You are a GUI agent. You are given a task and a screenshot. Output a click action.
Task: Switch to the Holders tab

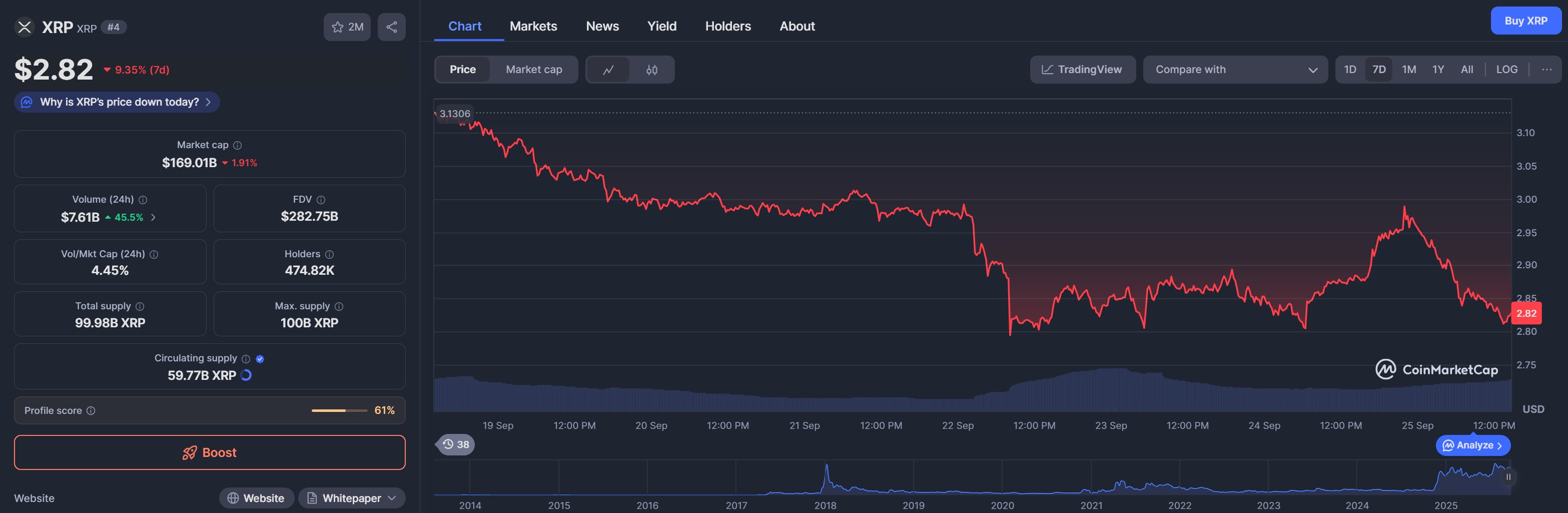pyautogui.click(x=727, y=26)
